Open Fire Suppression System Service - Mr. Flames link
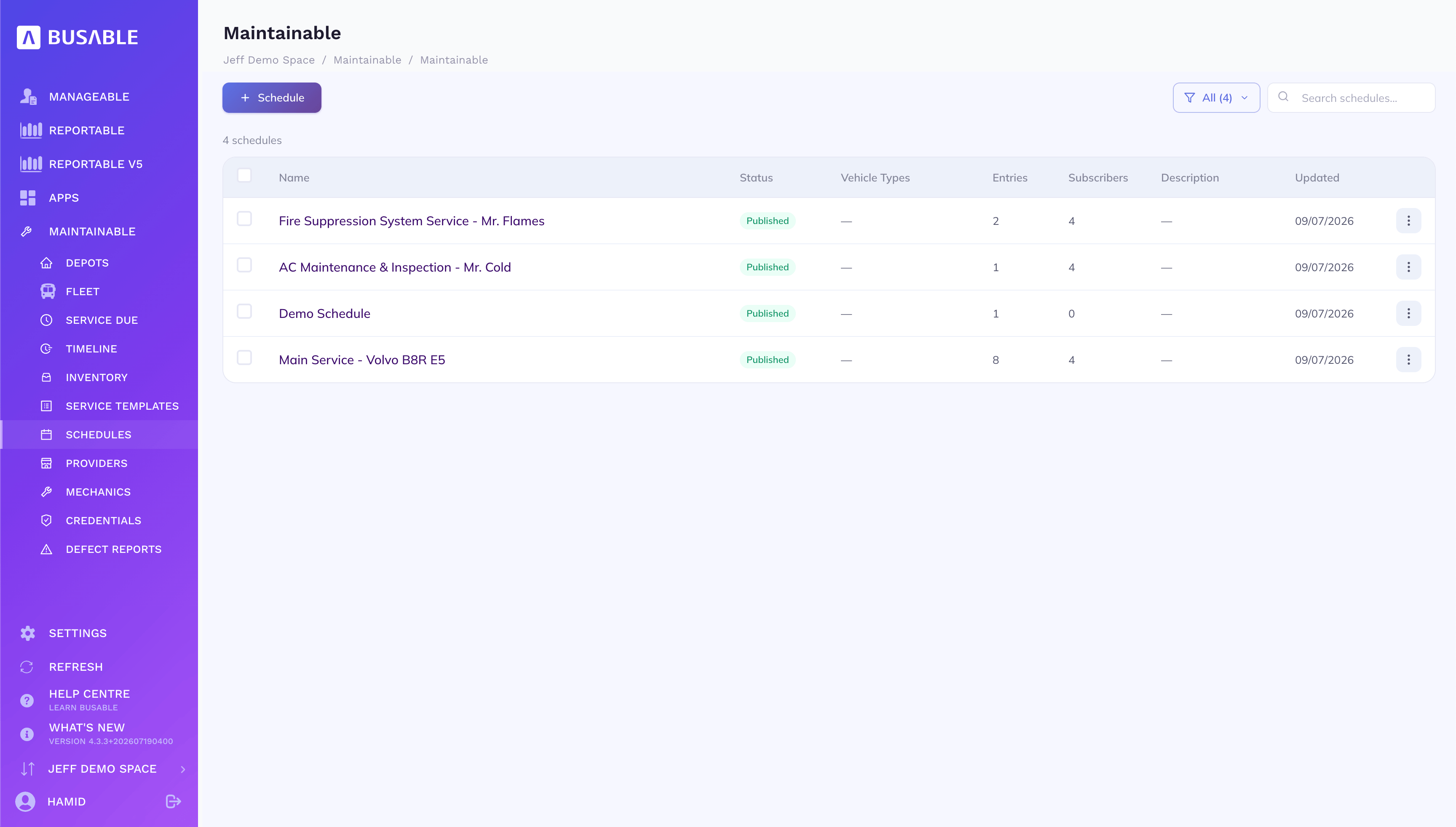1456x827 pixels. 412,221
